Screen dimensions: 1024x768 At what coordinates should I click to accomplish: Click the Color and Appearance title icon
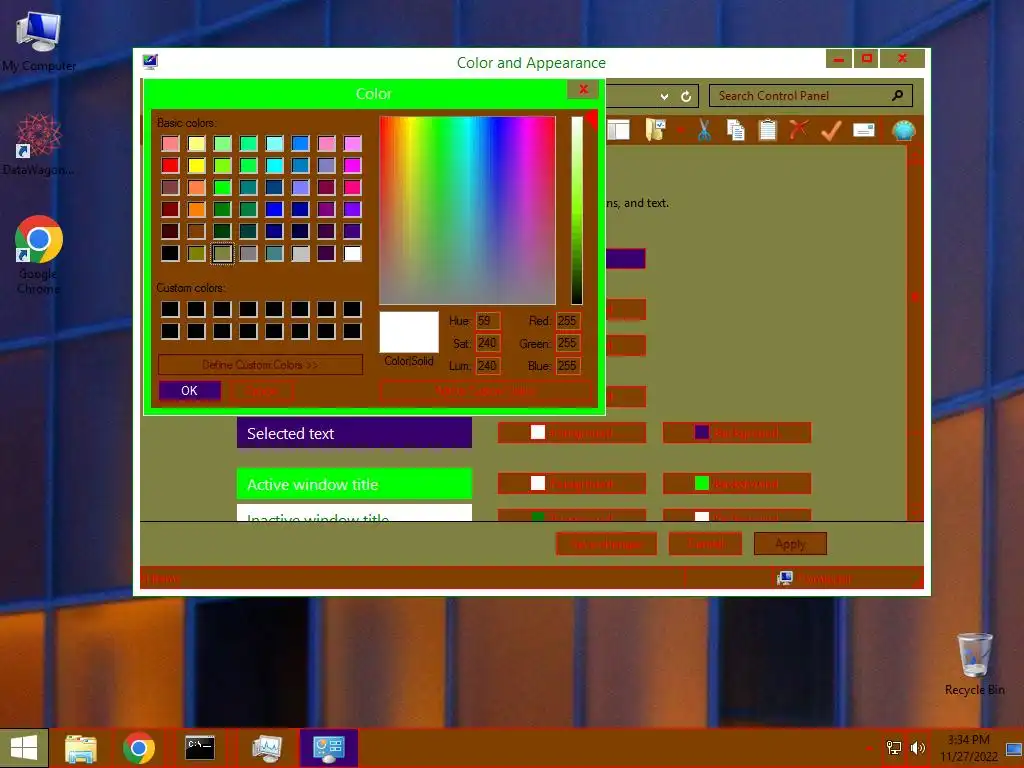150,62
